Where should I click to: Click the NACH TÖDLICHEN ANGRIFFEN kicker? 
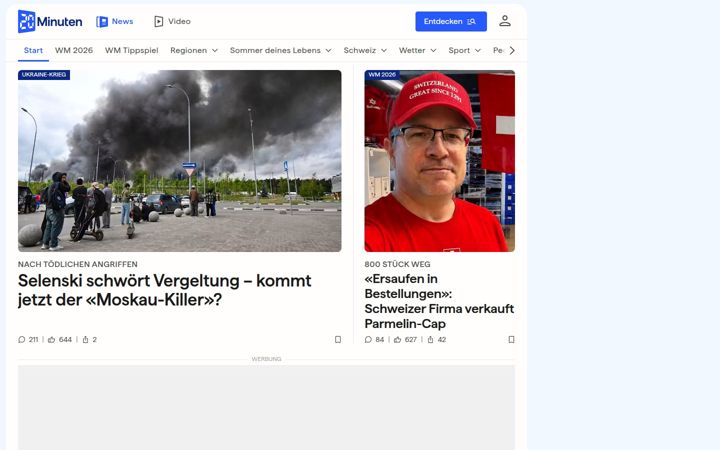coord(78,264)
